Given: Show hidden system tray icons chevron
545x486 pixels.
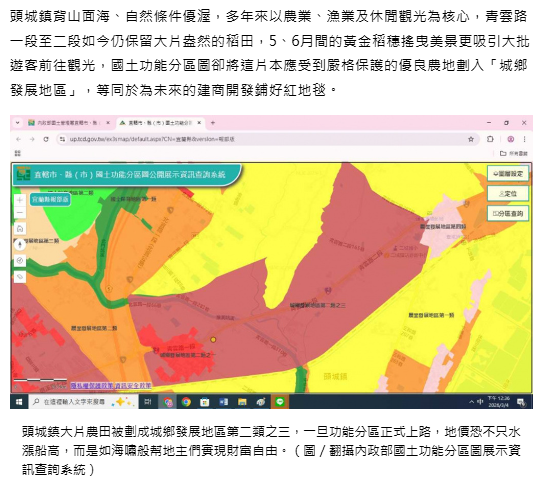Looking at the screenshot, I should (471, 402).
